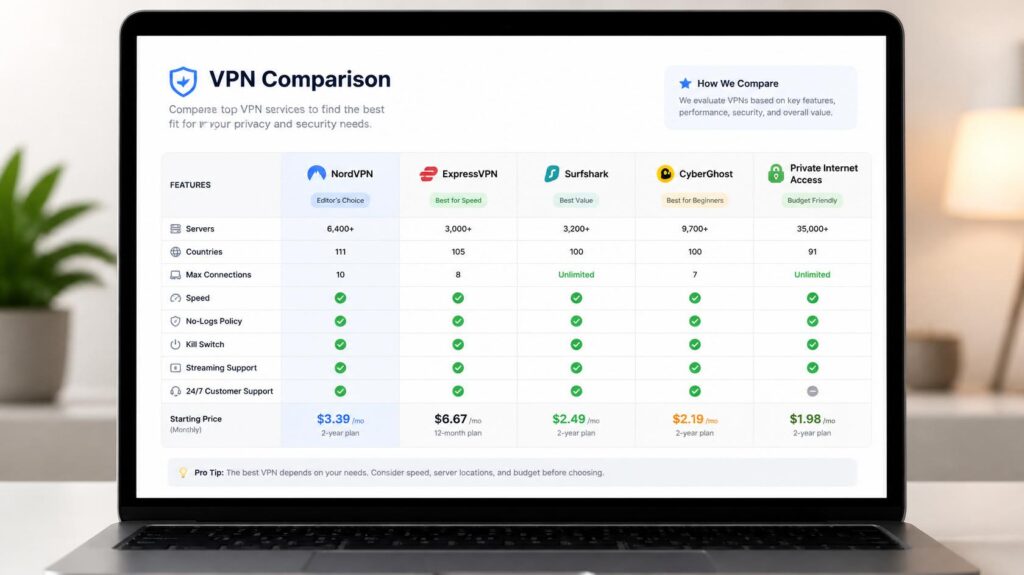Click the 91 countries value

coord(812,252)
